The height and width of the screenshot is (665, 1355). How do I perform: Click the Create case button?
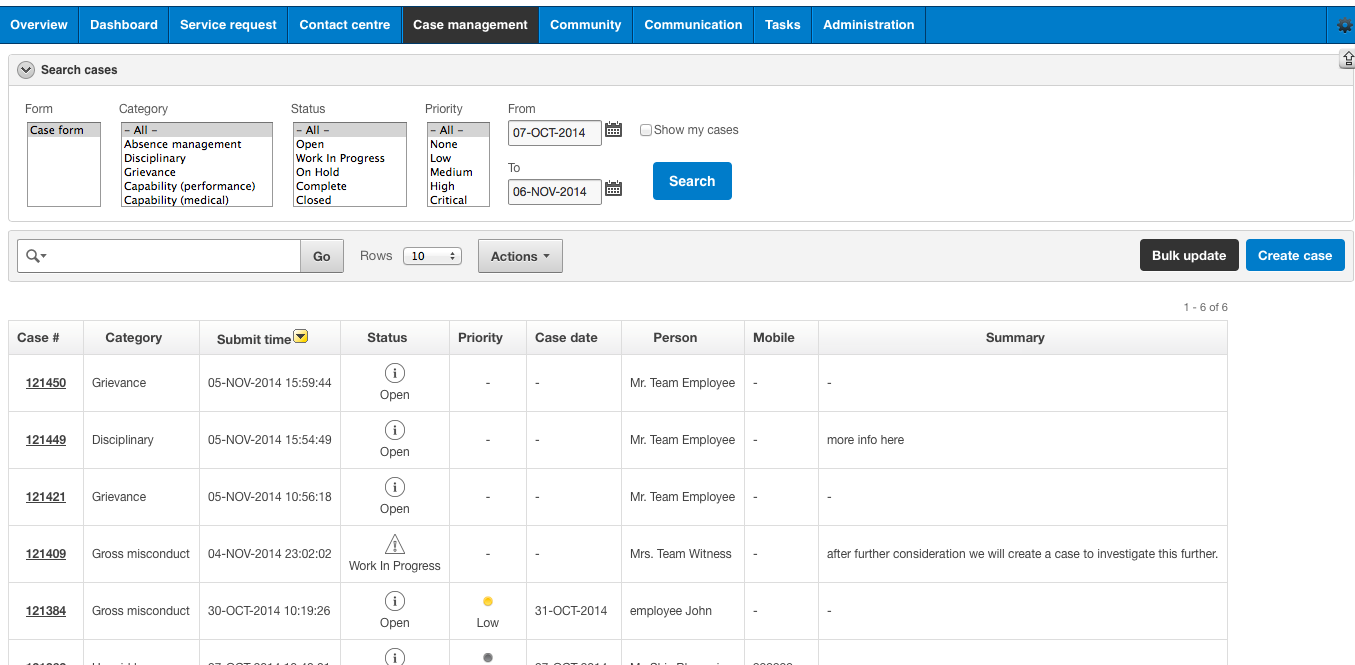[x=1295, y=255]
